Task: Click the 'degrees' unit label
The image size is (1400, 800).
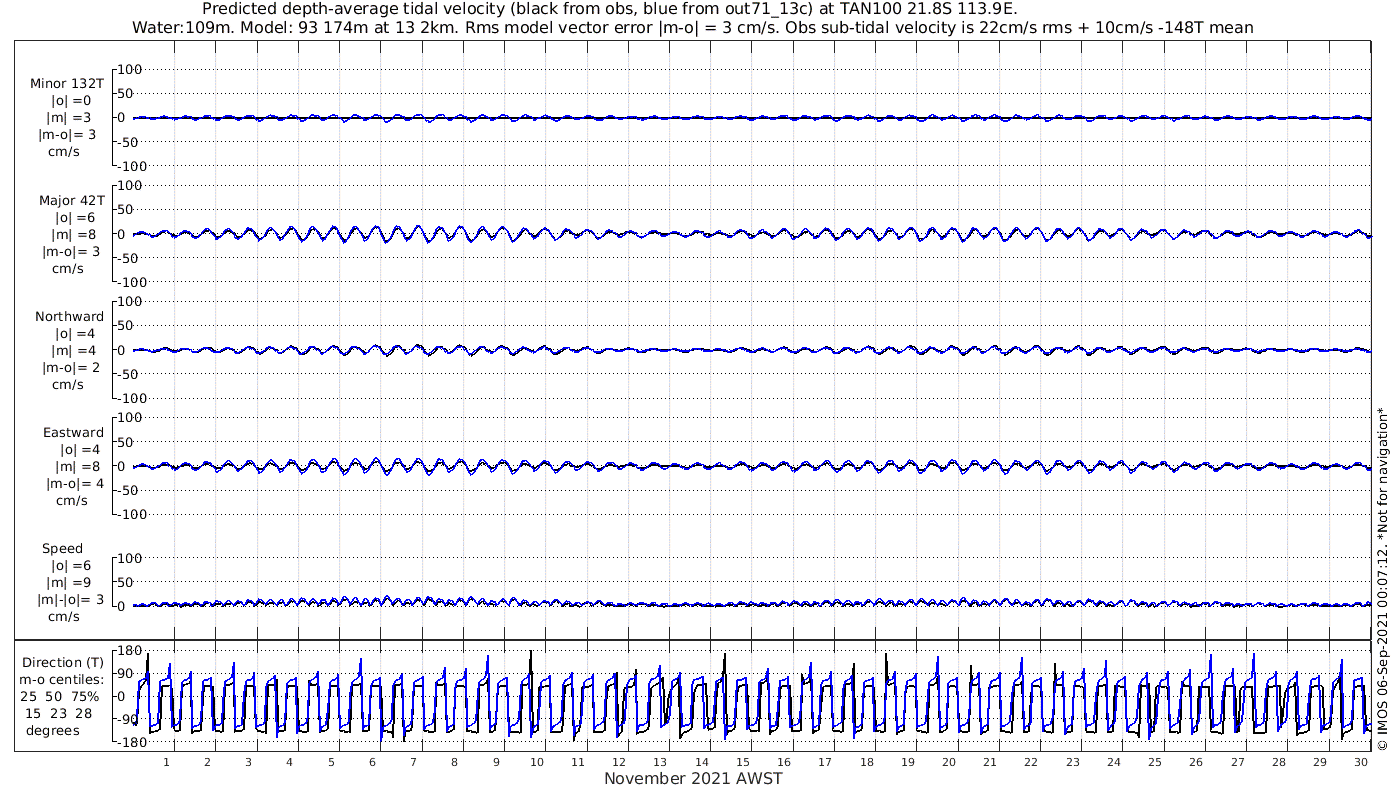Action: pos(53,730)
